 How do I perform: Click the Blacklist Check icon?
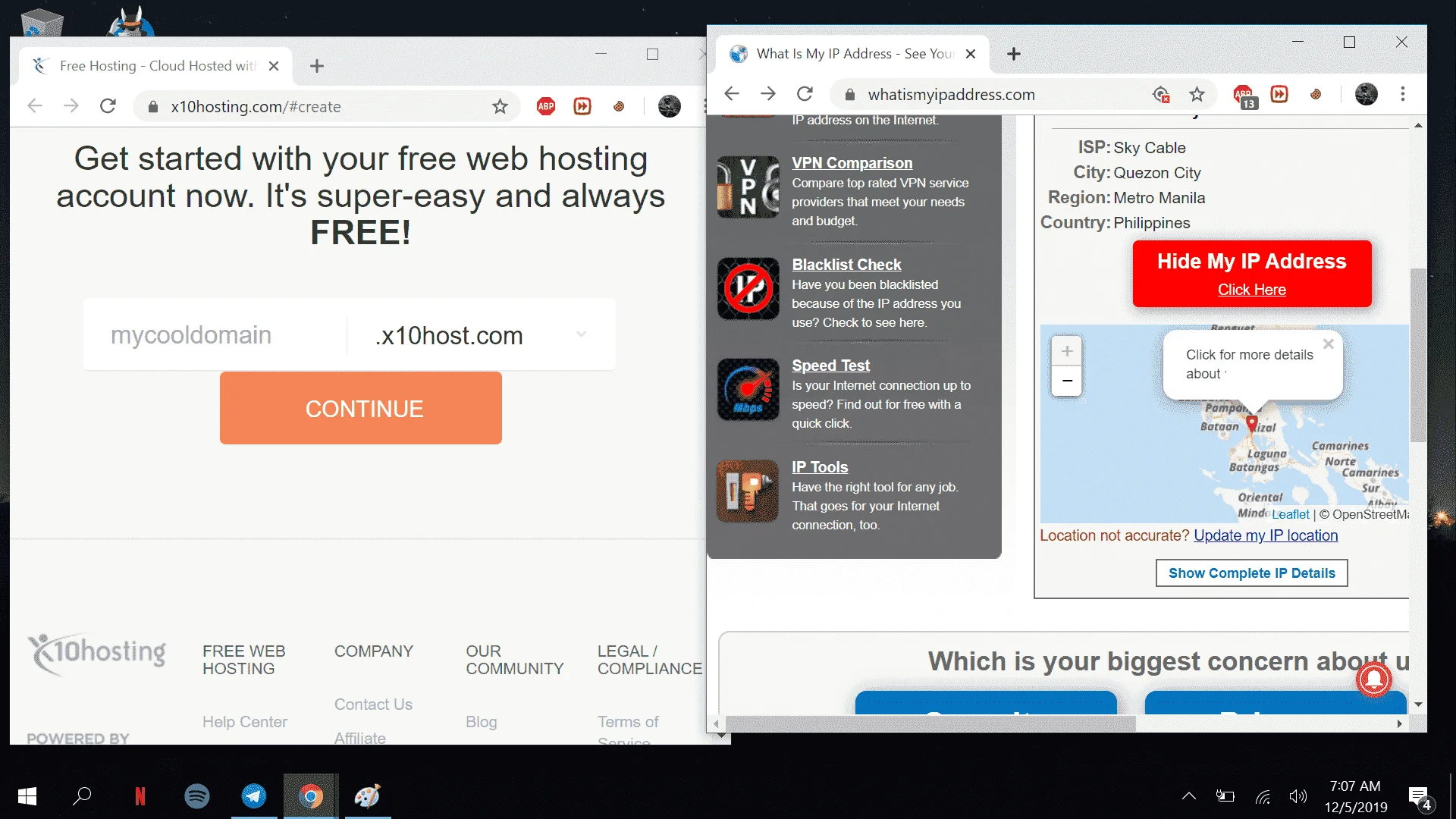click(748, 288)
